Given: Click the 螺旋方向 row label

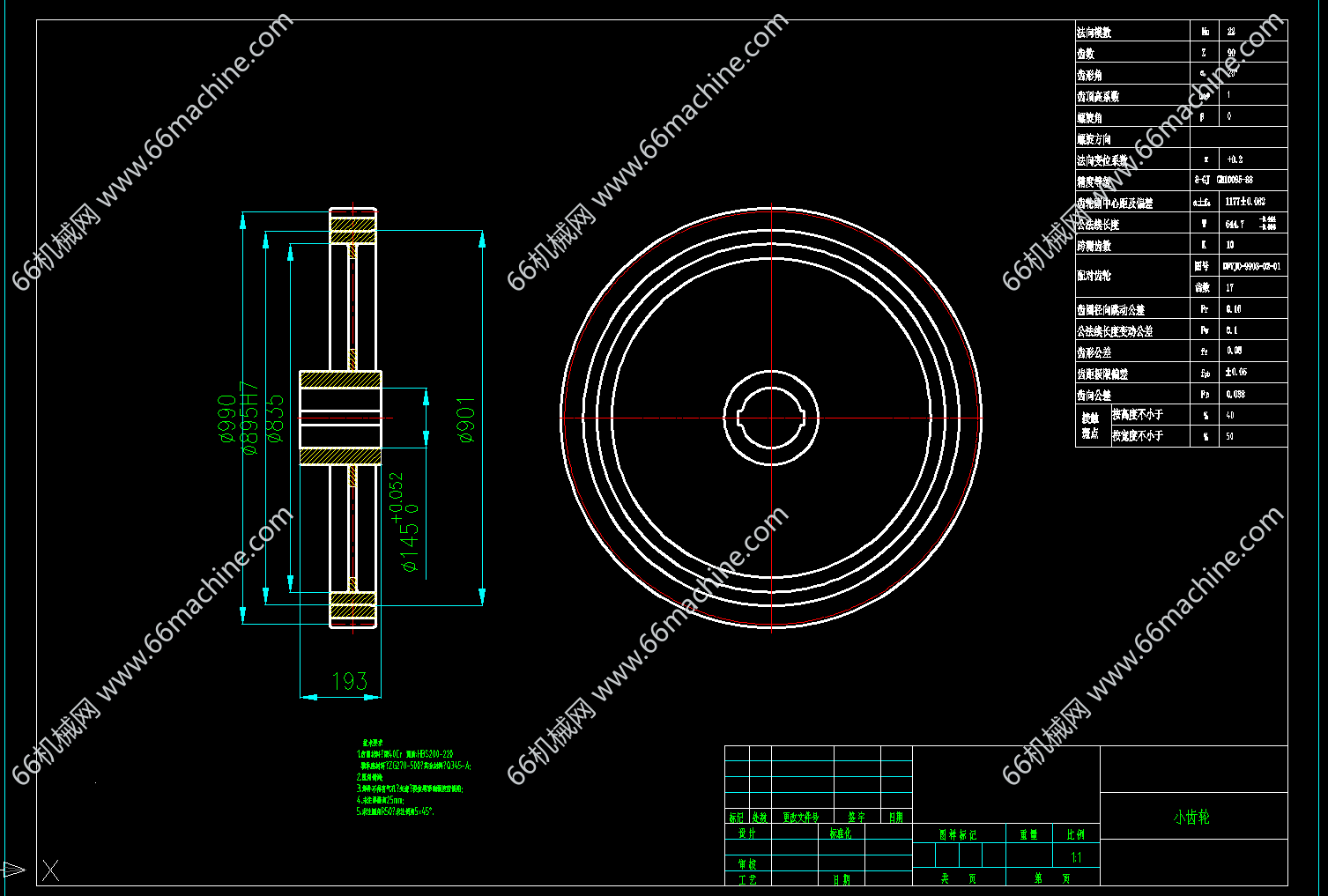Looking at the screenshot, I should tap(1094, 139).
